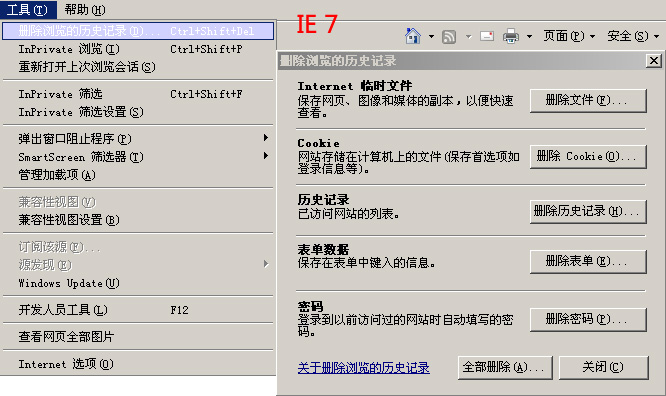Click the 删除历史记录(H) button
666x396 pixels.
coord(588,211)
